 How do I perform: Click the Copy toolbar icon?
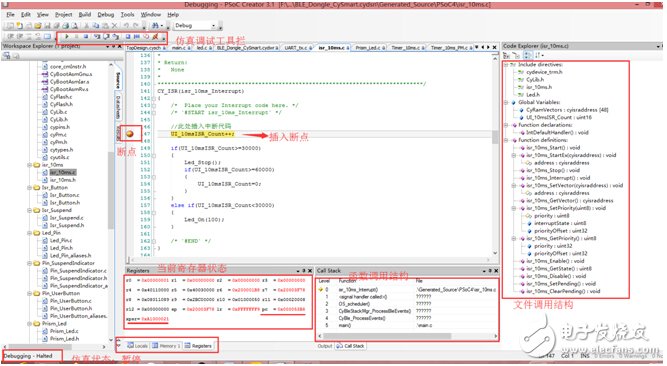click(96, 26)
